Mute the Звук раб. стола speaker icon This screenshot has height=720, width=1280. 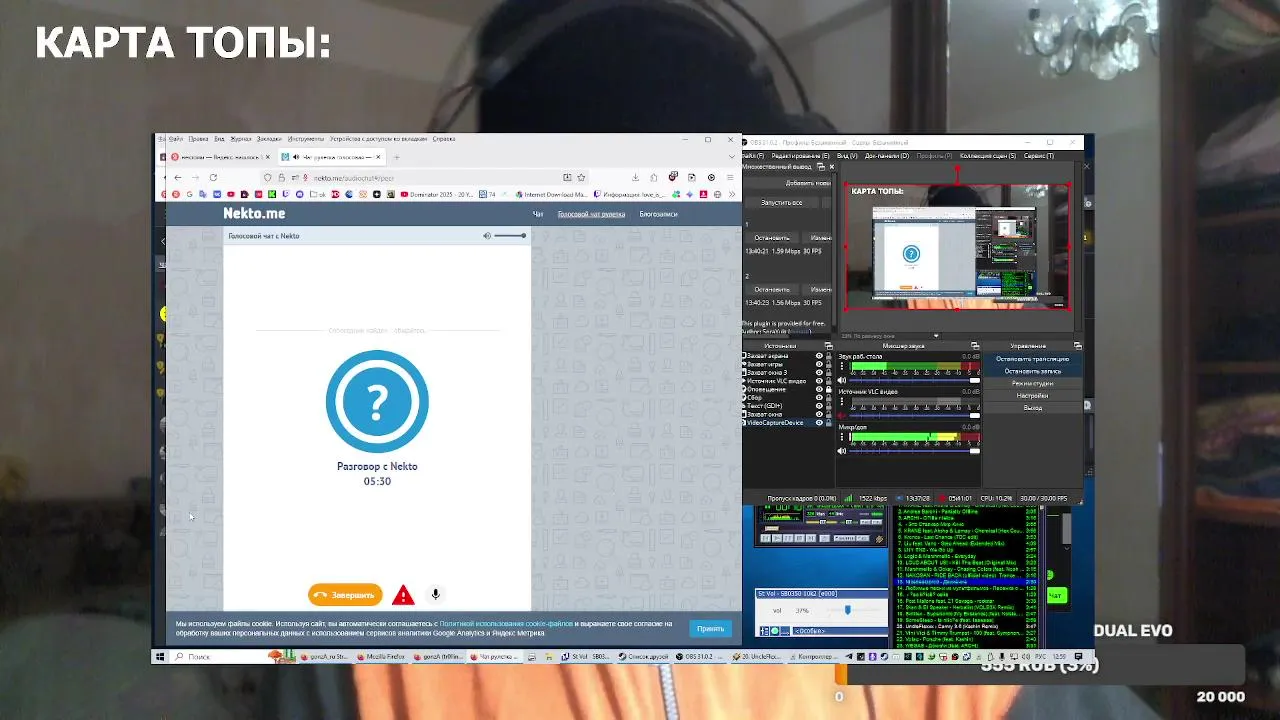tap(841, 380)
